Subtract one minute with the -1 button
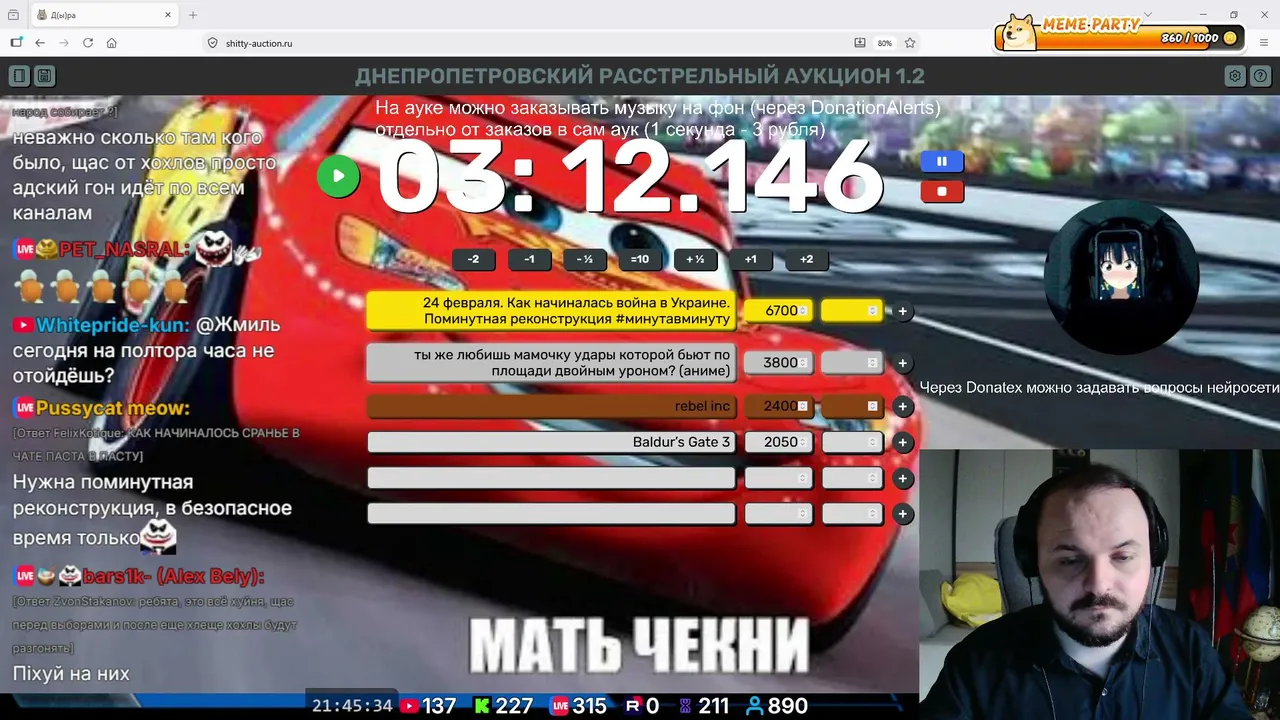The width and height of the screenshot is (1280, 720). click(x=530, y=260)
